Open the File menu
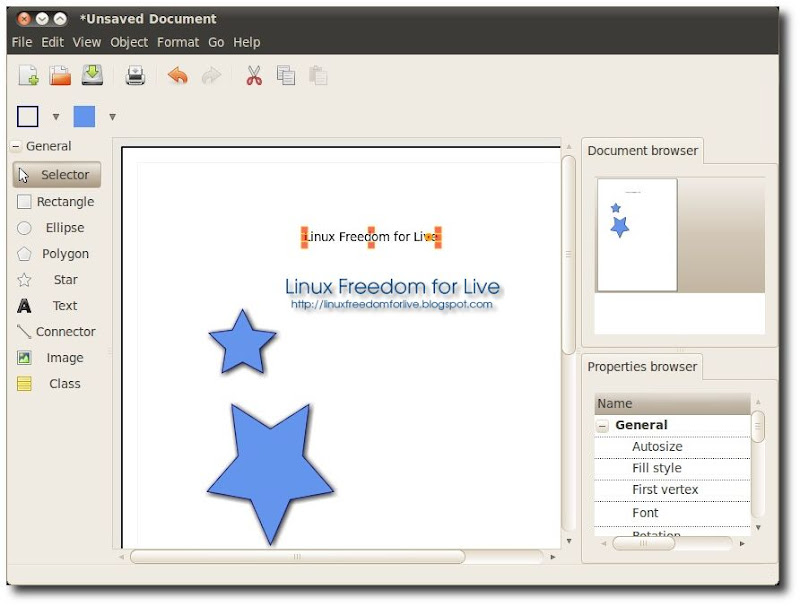800x606 pixels. point(22,42)
